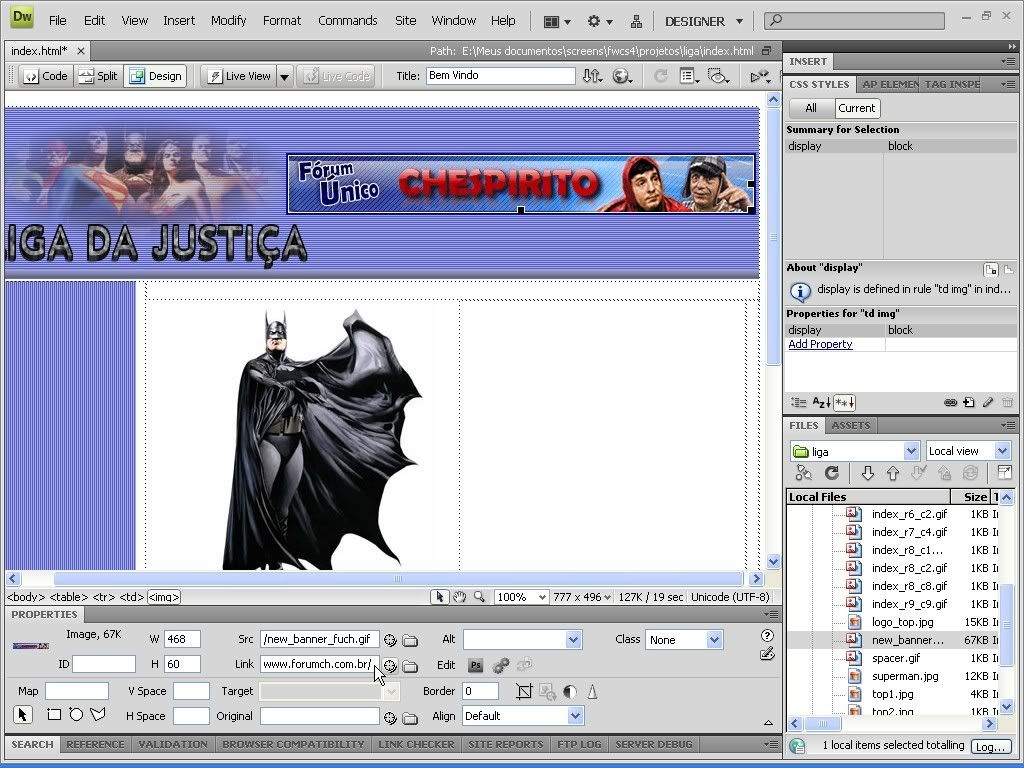Open View Options icon in document toolbar

[689, 76]
